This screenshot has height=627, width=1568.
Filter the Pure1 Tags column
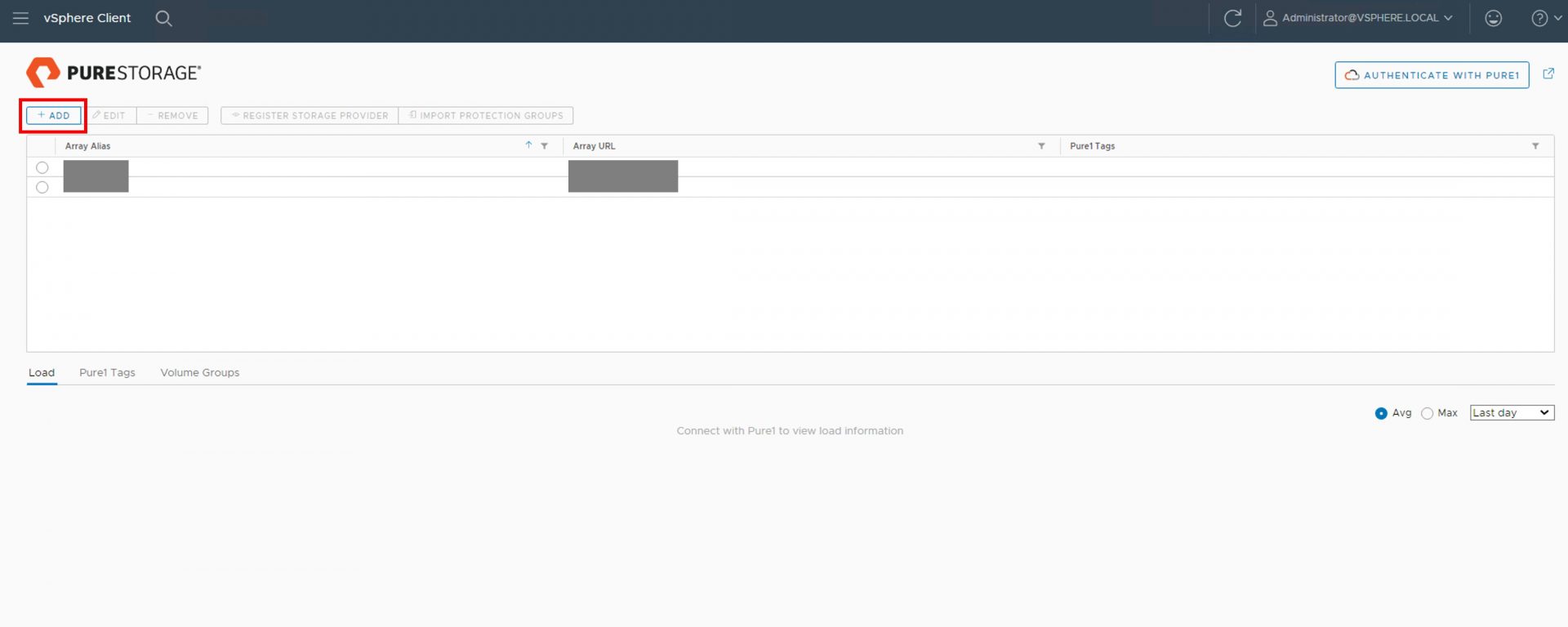point(1535,146)
